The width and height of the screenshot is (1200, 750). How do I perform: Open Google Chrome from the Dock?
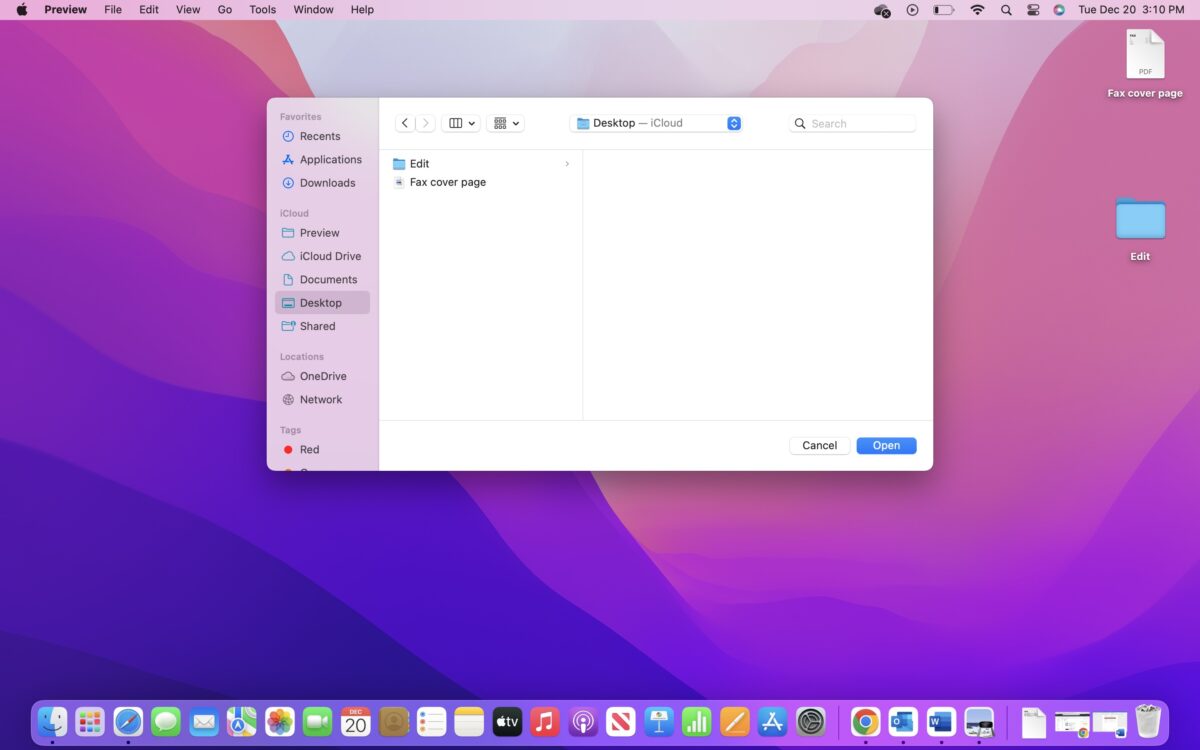[865, 721]
